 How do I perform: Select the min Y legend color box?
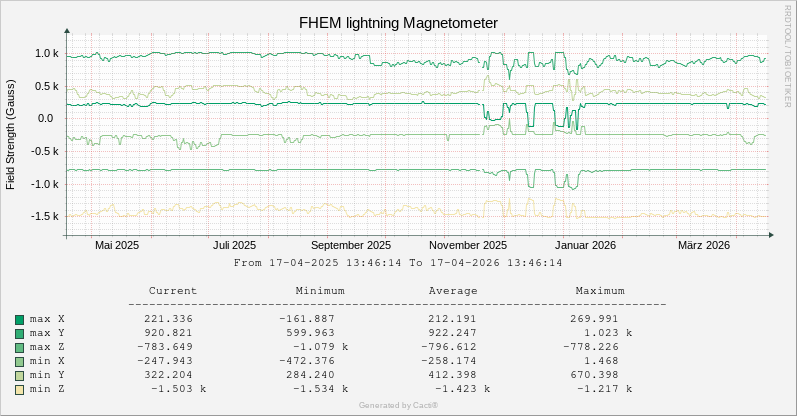19,375
